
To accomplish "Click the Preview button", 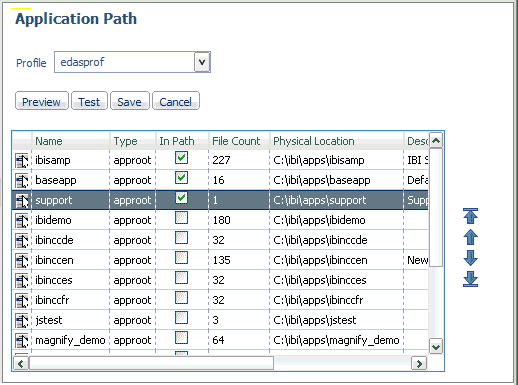I will (42, 101).
